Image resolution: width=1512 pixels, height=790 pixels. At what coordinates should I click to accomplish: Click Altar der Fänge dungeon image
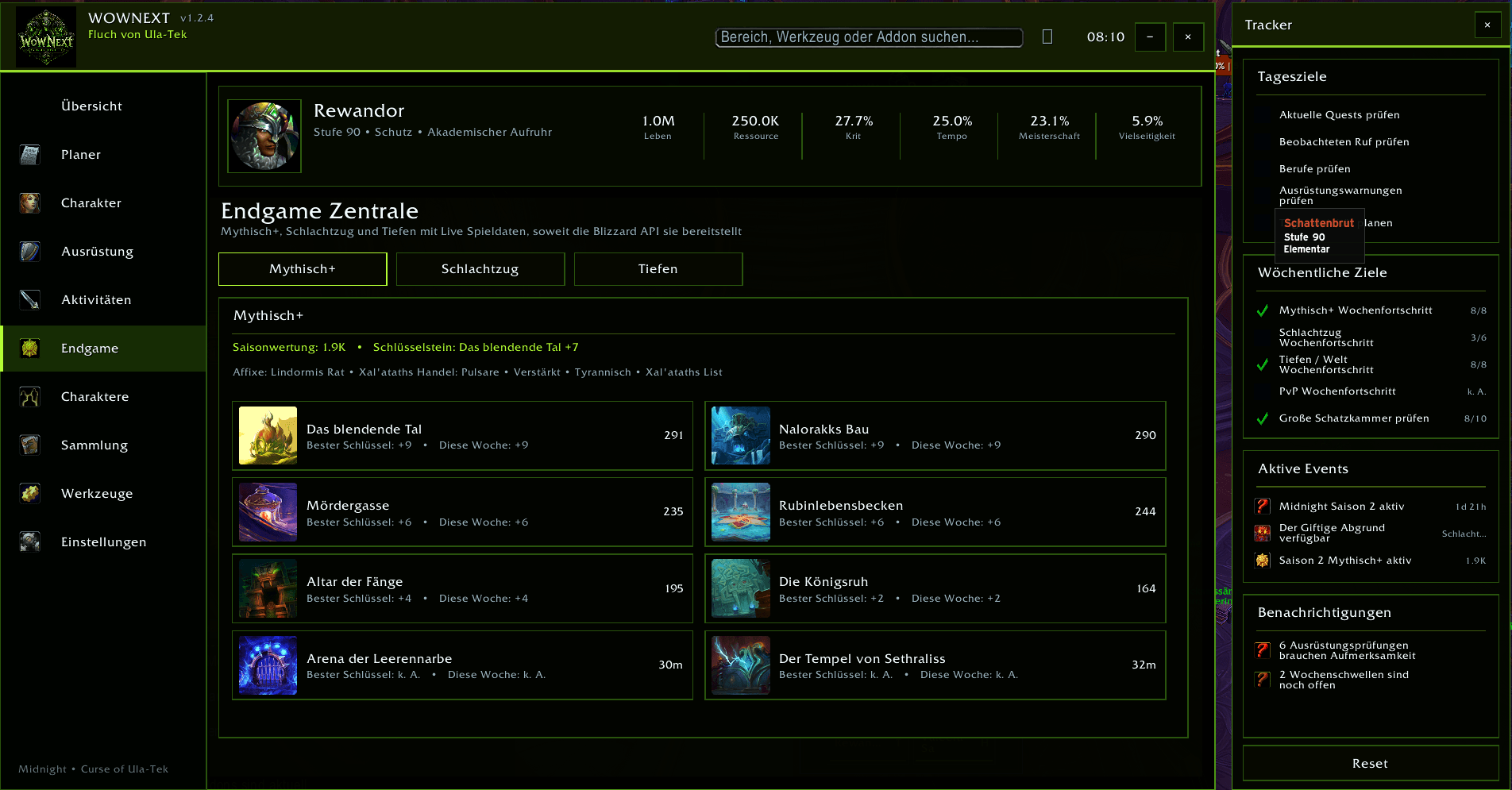click(268, 588)
